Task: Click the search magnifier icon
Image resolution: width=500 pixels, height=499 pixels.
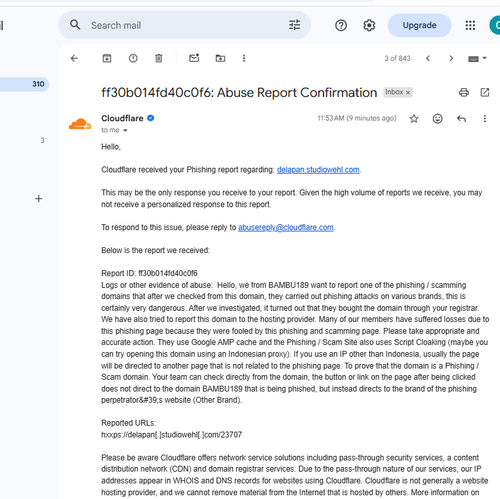Action: [x=75, y=25]
